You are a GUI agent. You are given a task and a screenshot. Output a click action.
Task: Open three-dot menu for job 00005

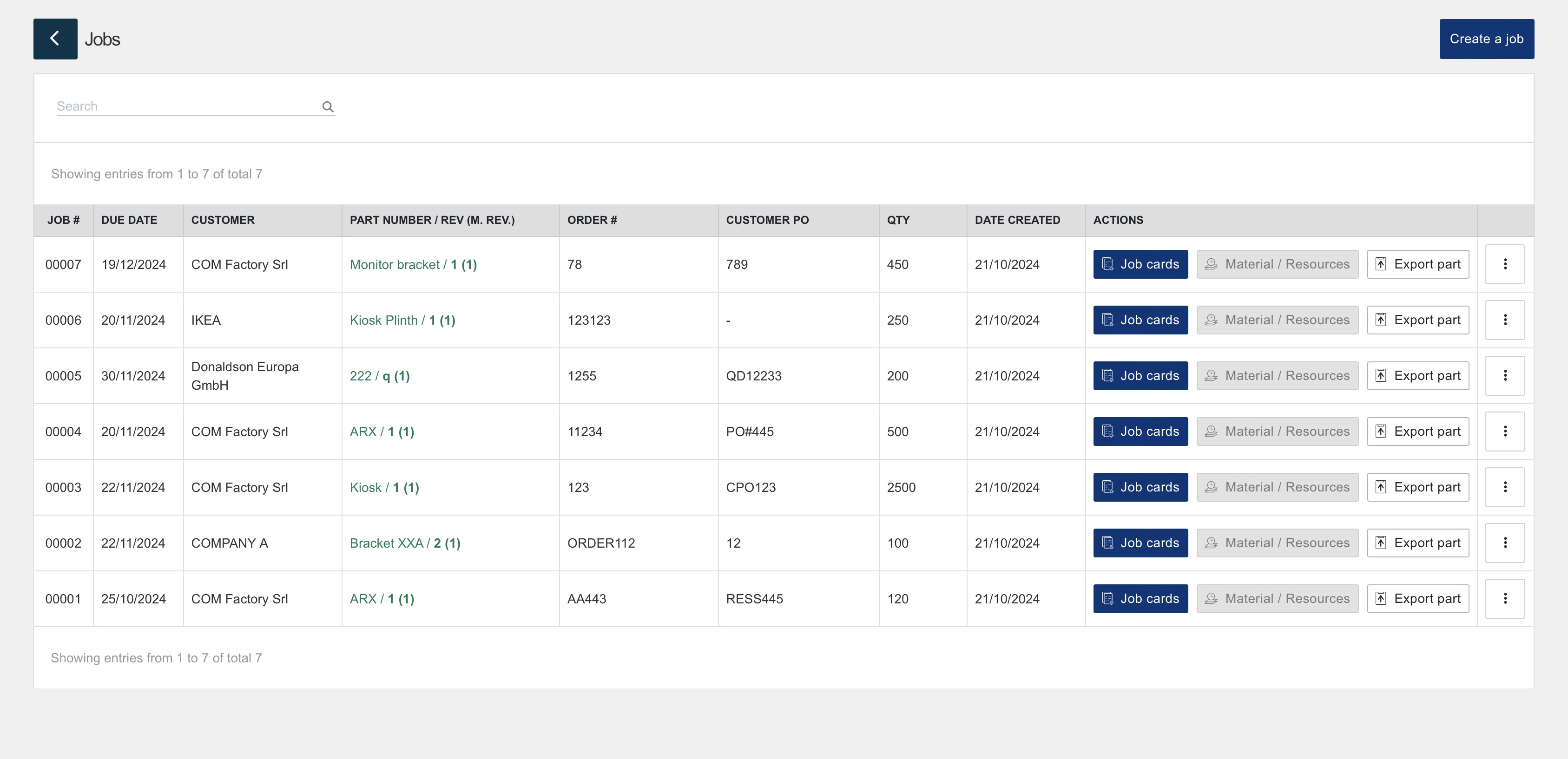[1505, 376]
